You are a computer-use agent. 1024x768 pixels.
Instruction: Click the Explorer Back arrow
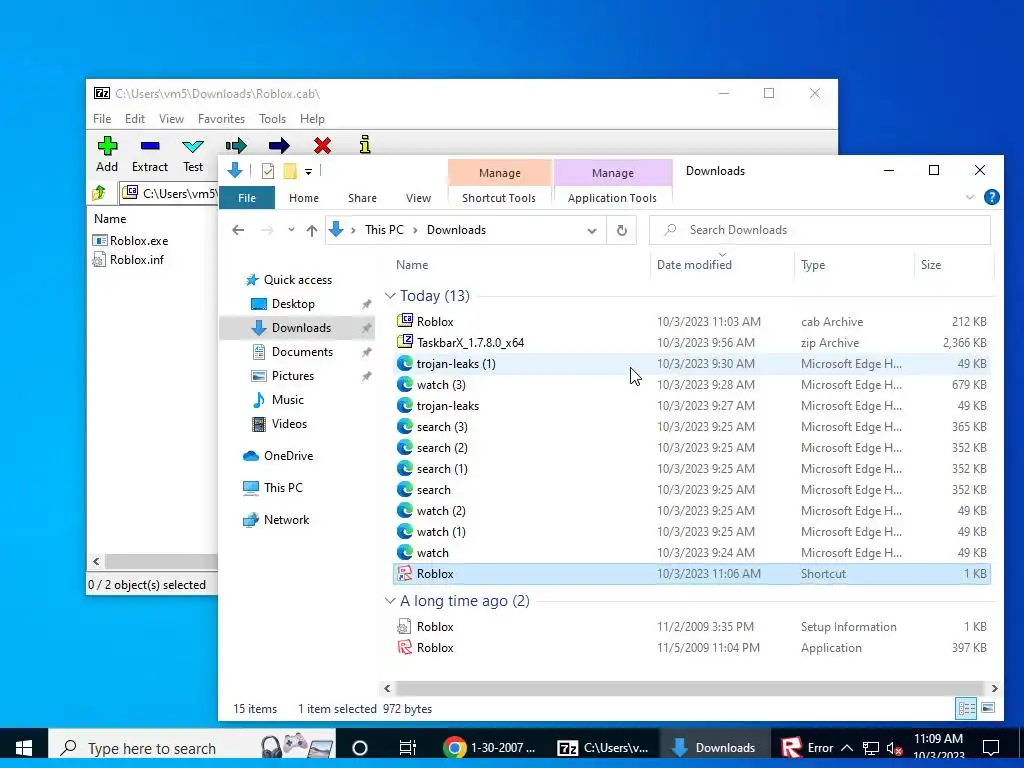tap(238, 230)
